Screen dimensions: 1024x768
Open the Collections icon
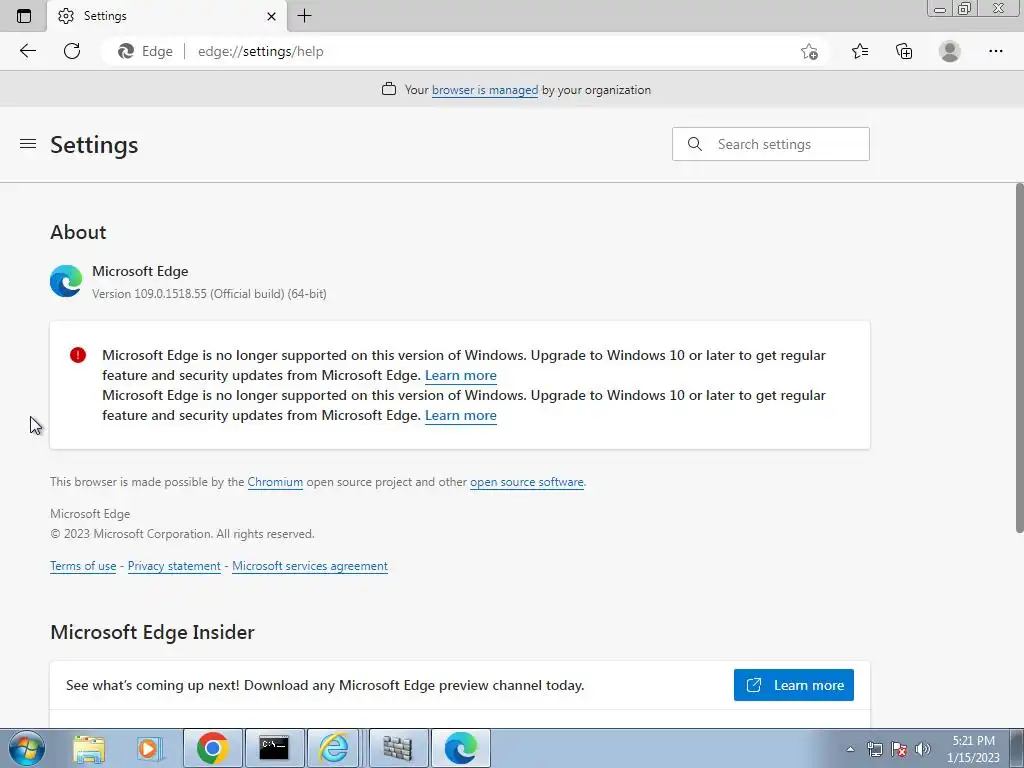904,51
